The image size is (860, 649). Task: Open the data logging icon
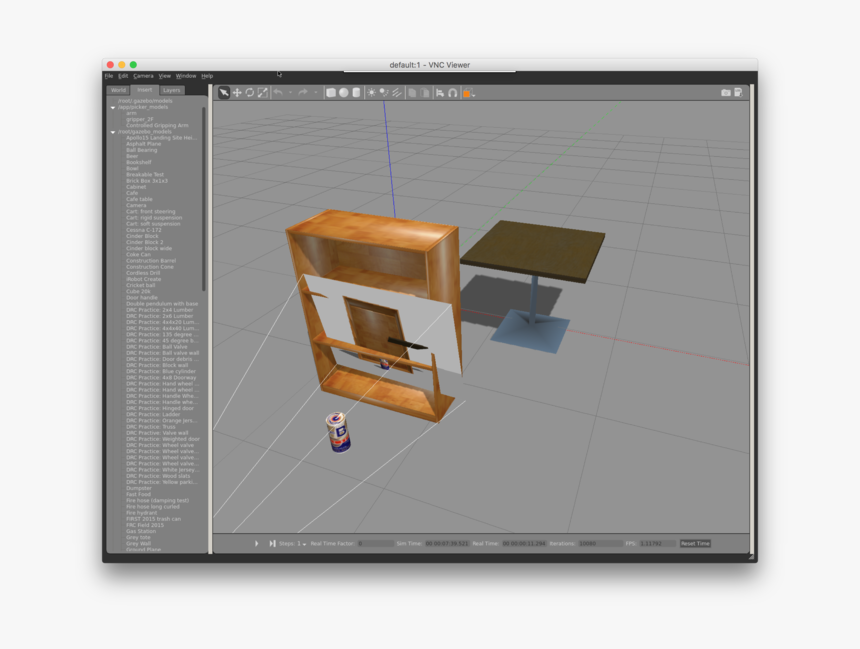click(x=738, y=93)
